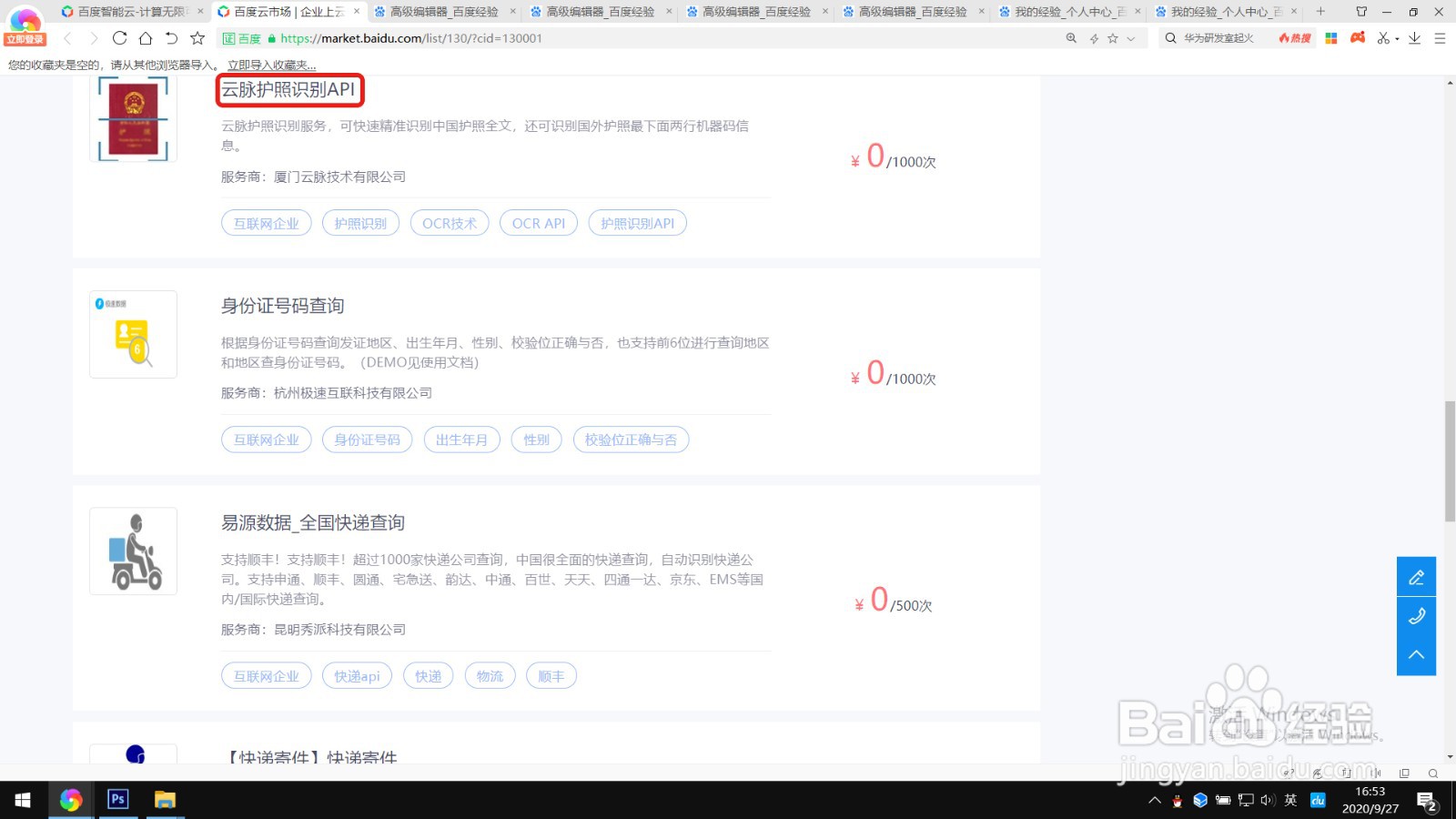Image resolution: width=1456 pixels, height=819 pixels.
Task: Open the colorful apps grid icon
Action: tap(1331, 38)
